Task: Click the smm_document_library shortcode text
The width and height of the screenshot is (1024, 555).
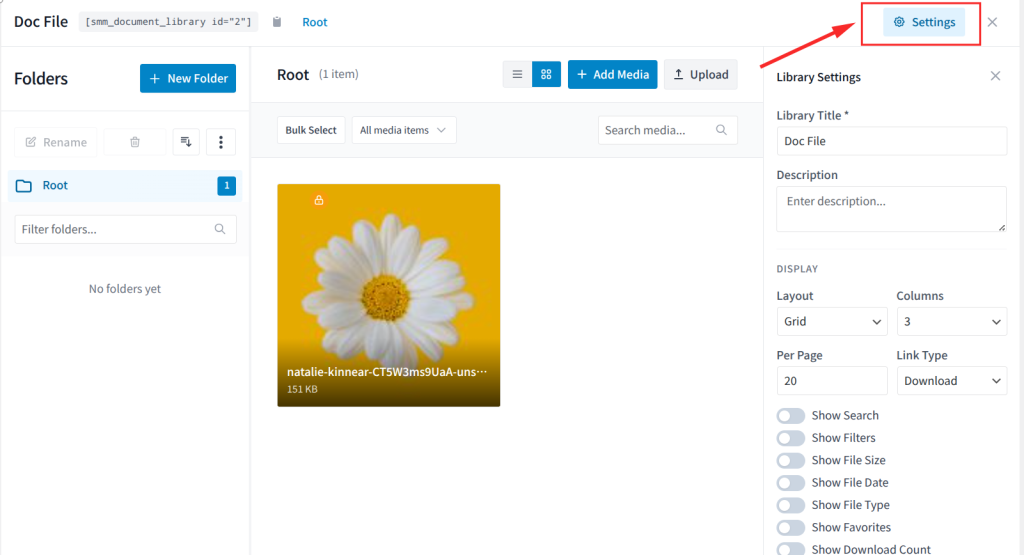Action: (x=168, y=22)
